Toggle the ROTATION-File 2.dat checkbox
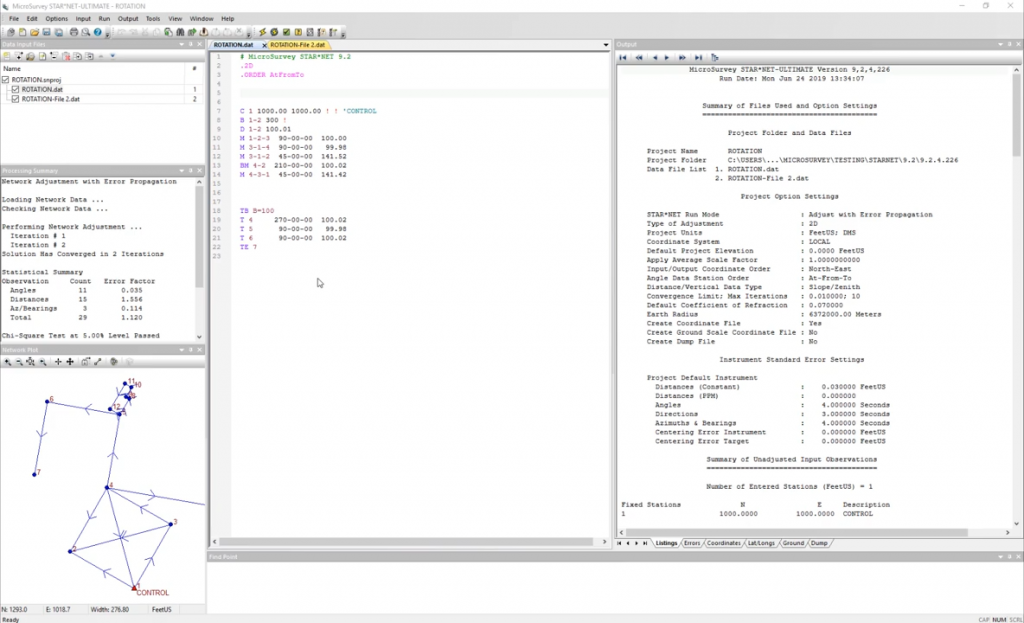 [16, 99]
